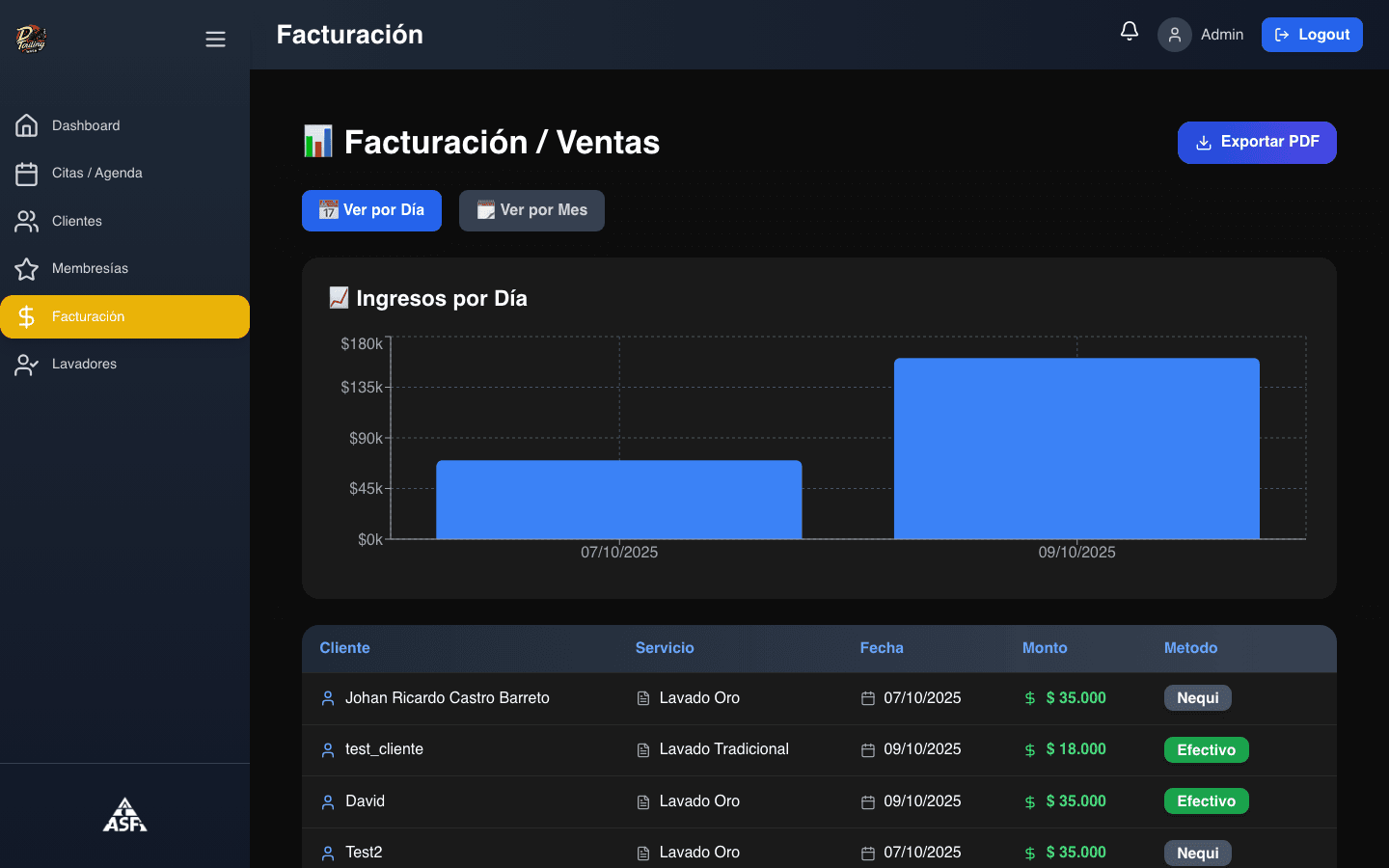Click the Membresías star icon
This screenshot has width=1389, height=868.
27,269
